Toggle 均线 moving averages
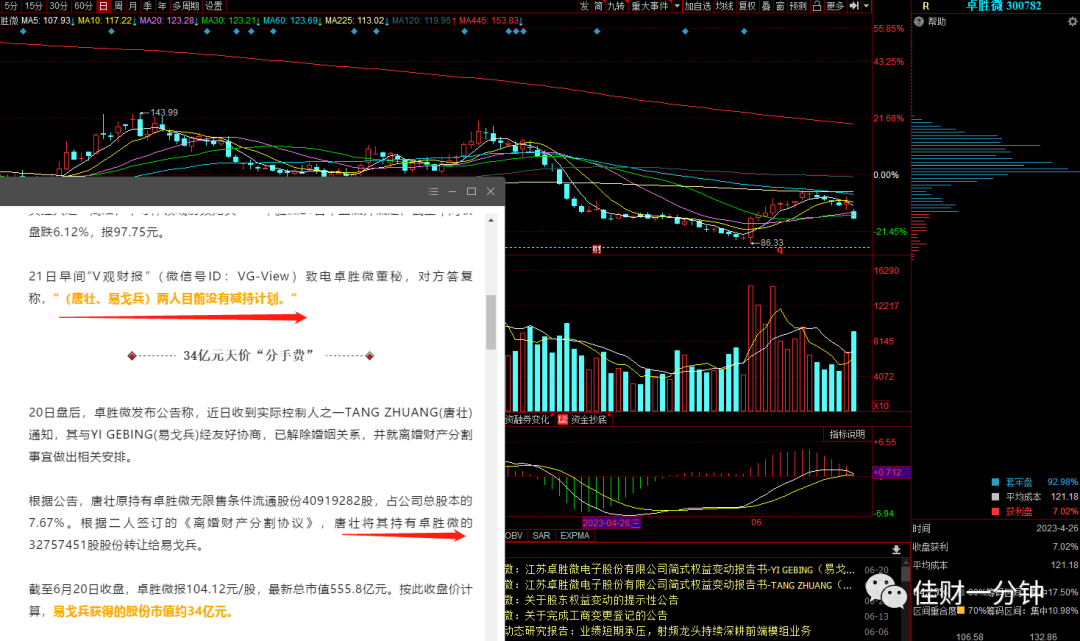1080x641 pixels. [x=724, y=6]
